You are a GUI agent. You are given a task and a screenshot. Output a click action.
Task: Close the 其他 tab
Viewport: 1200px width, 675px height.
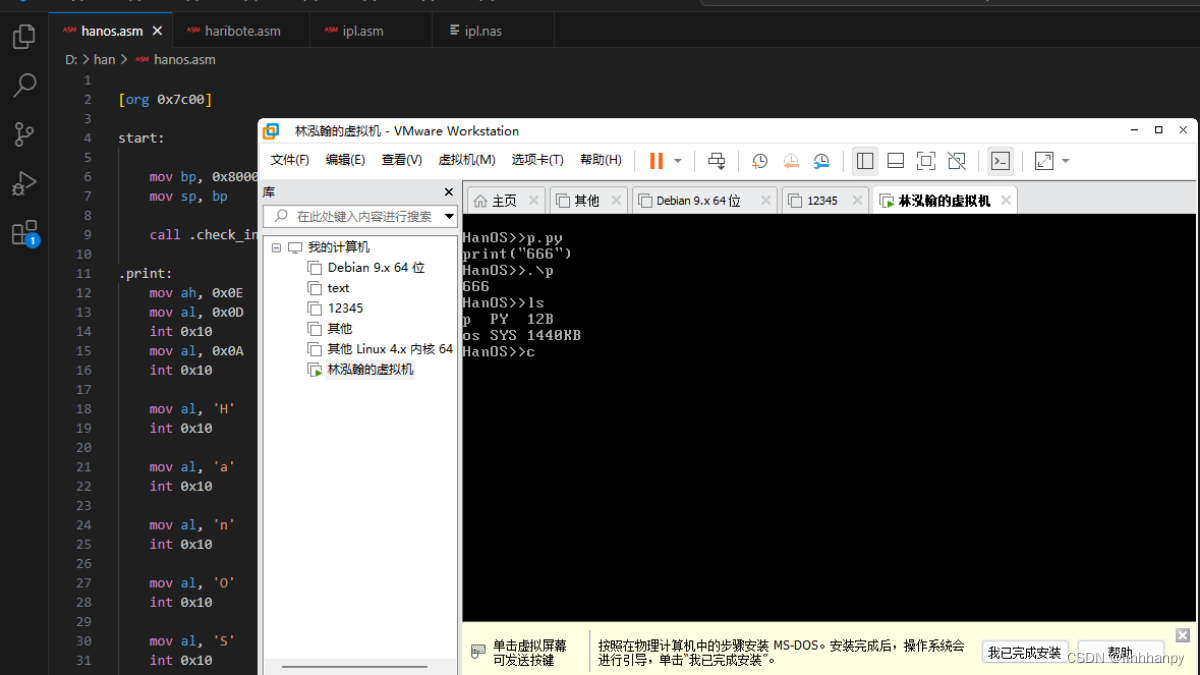[615, 200]
